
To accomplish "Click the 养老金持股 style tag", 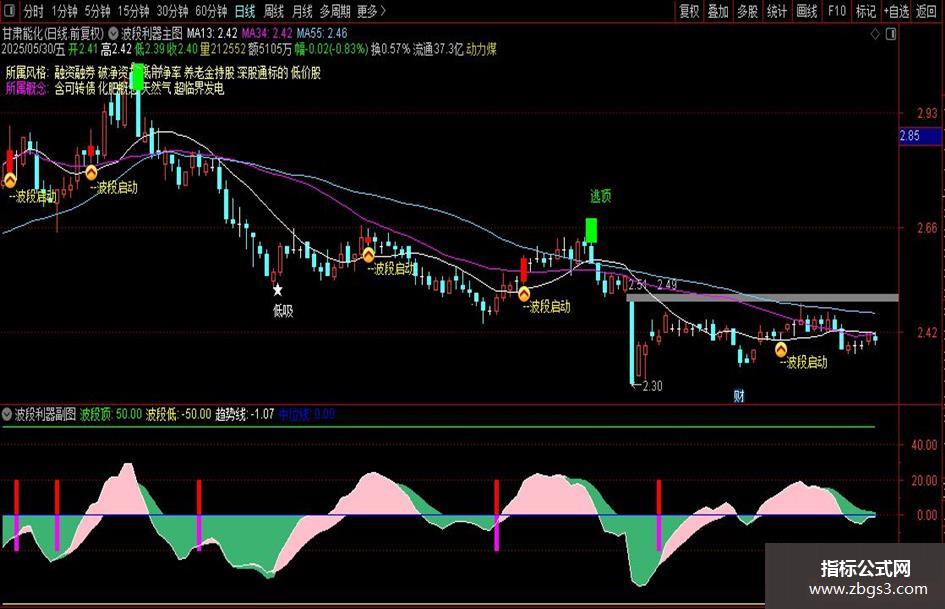I will 209,73.
